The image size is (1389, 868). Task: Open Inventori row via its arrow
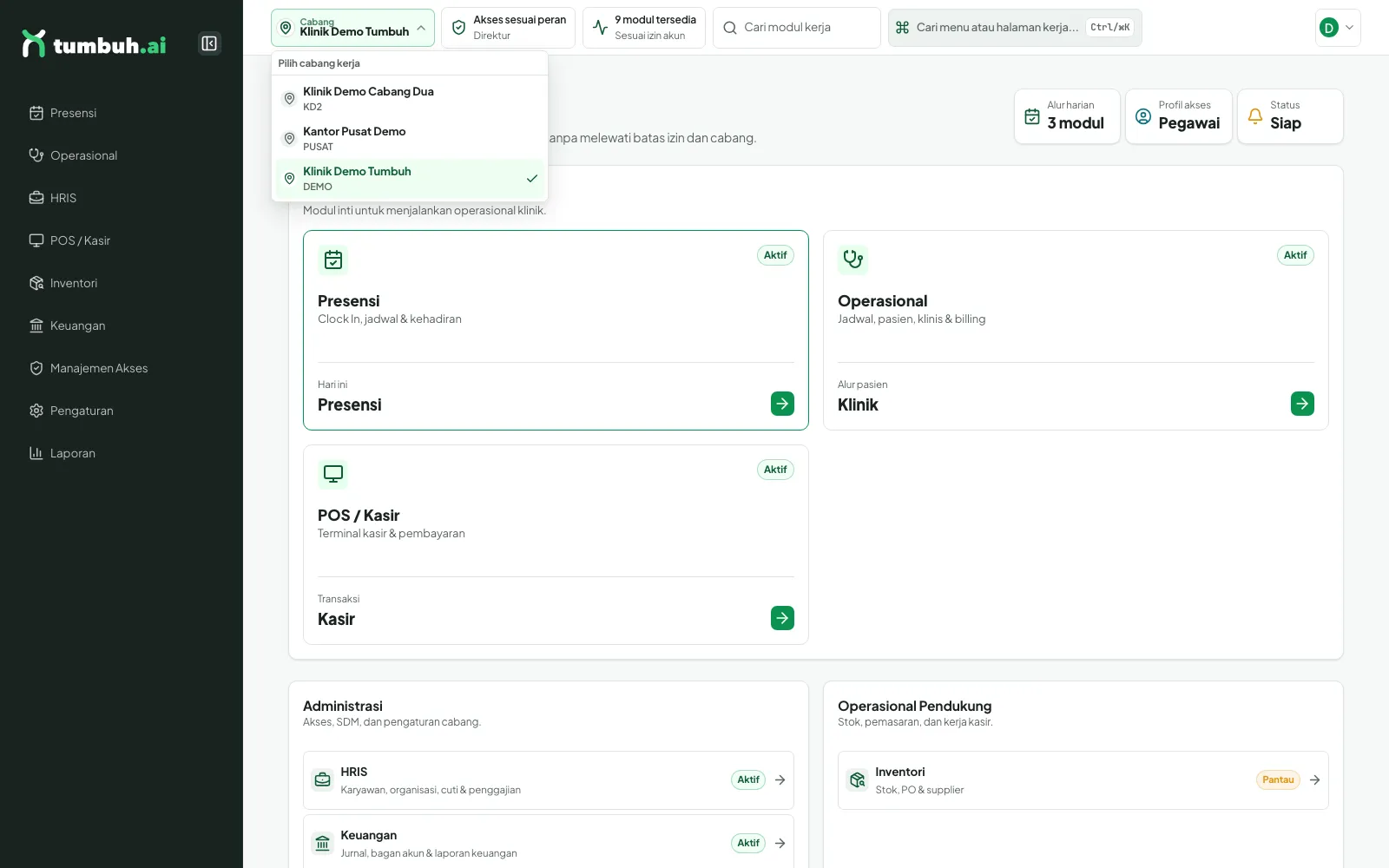click(1314, 779)
